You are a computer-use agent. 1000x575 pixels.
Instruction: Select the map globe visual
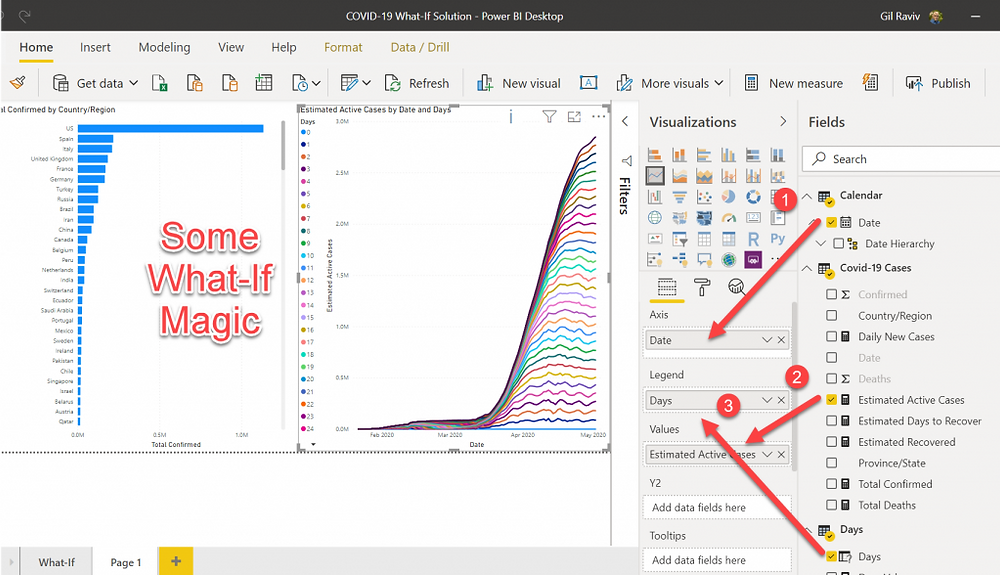click(655, 218)
